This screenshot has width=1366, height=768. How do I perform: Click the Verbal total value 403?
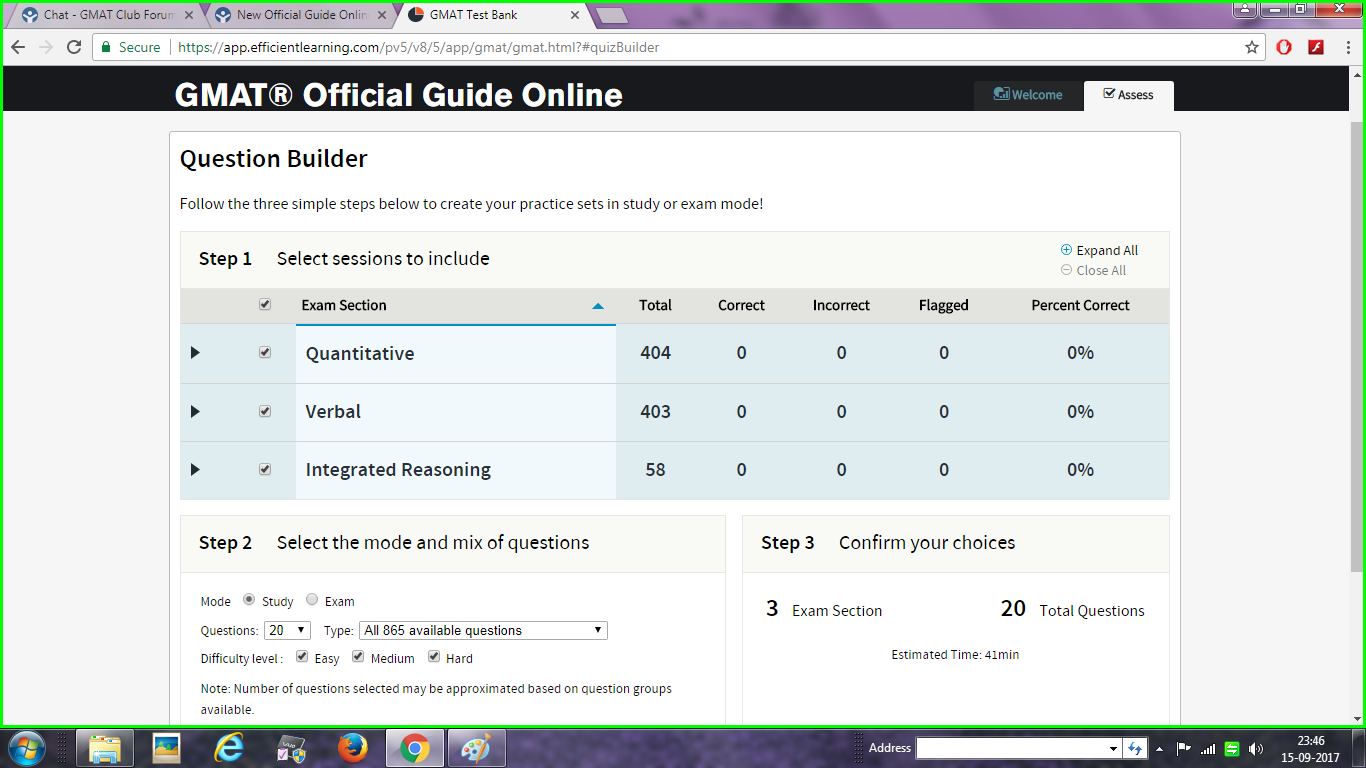[x=655, y=411]
